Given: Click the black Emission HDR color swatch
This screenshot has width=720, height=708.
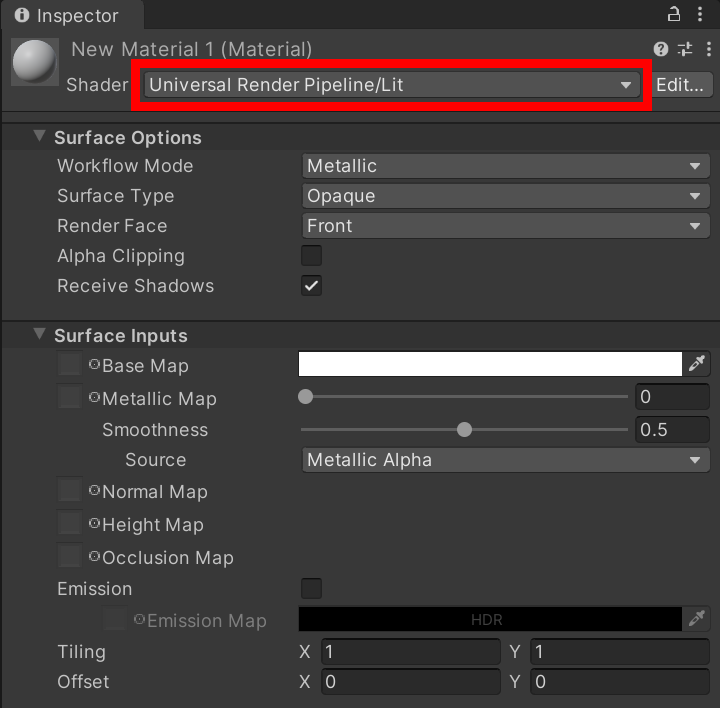Looking at the screenshot, I should (x=490, y=618).
